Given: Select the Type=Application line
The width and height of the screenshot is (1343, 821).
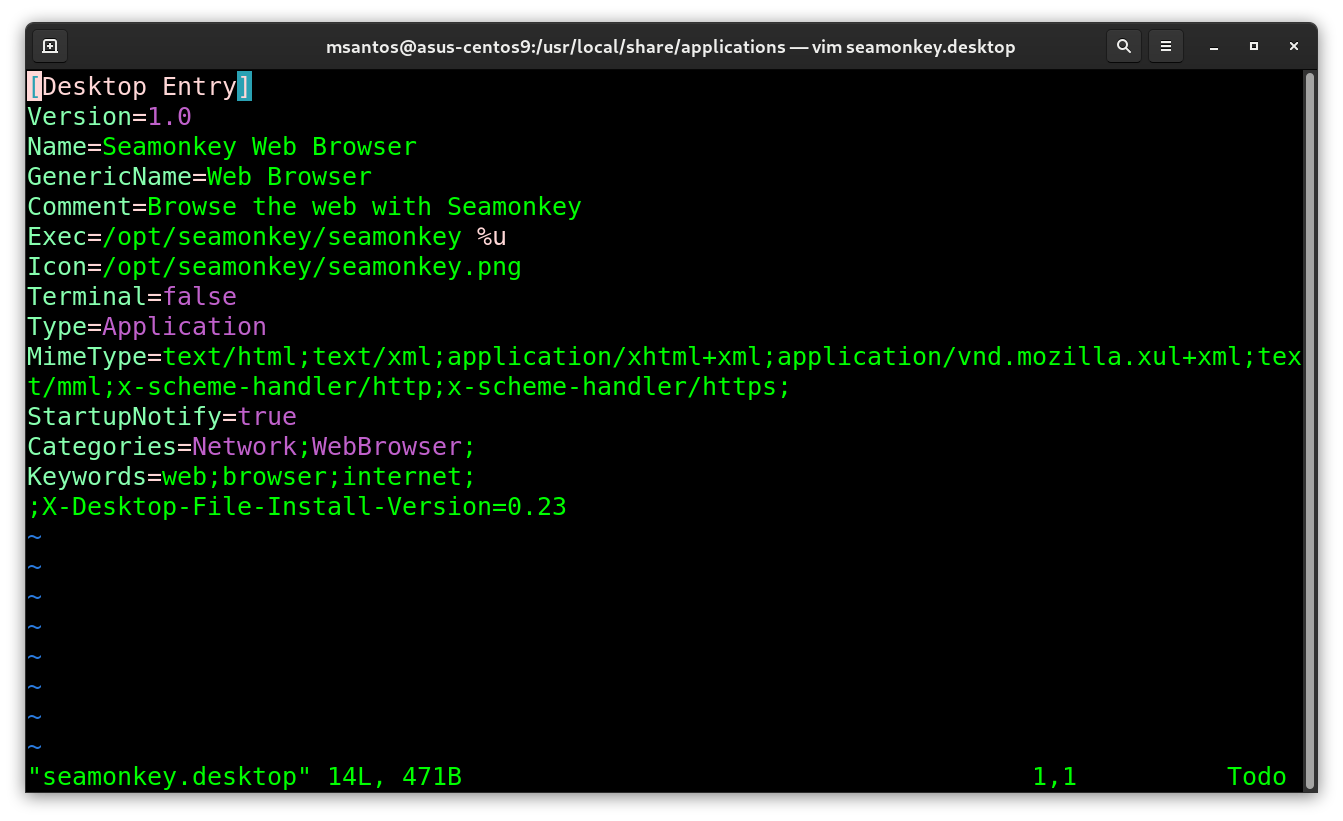Looking at the screenshot, I should 147,327.
